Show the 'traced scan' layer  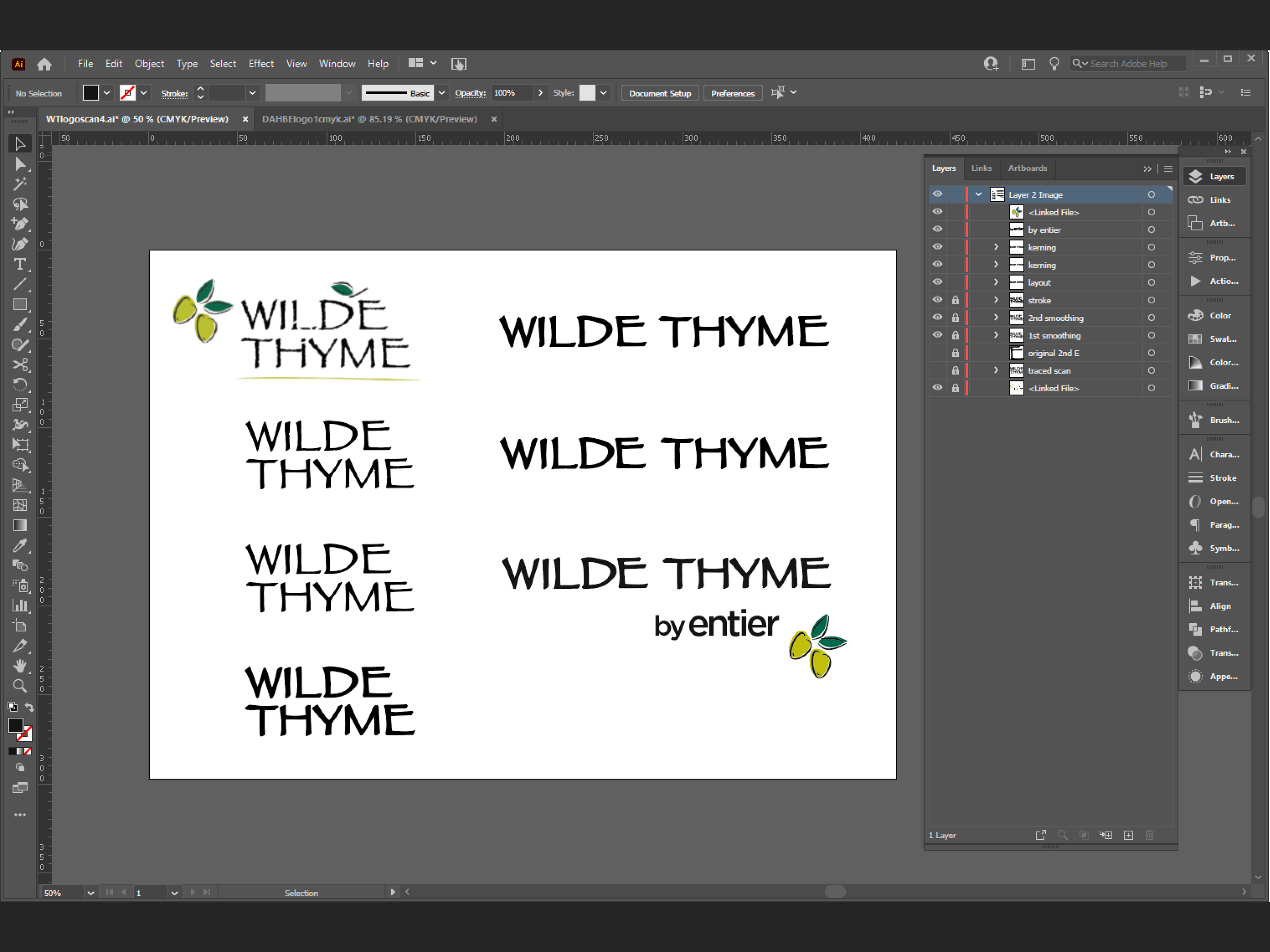938,371
